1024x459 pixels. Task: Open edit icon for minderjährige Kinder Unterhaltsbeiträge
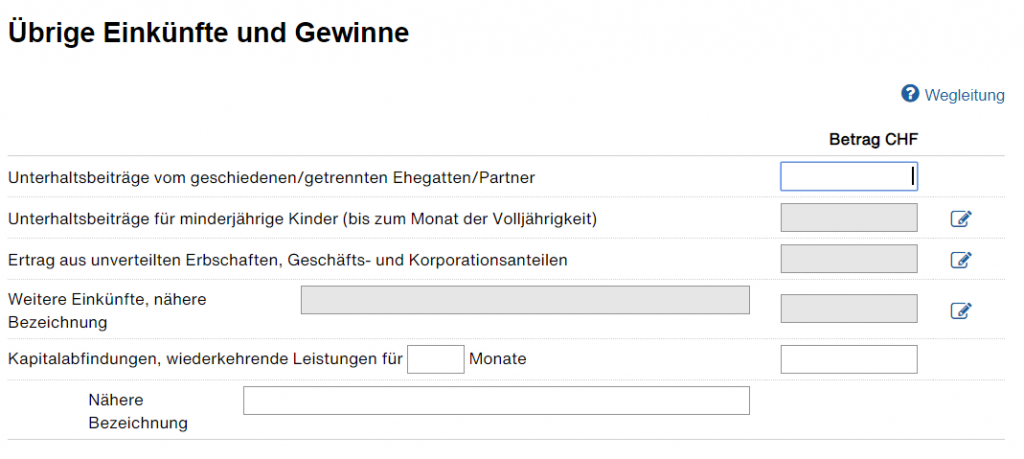point(961,219)
